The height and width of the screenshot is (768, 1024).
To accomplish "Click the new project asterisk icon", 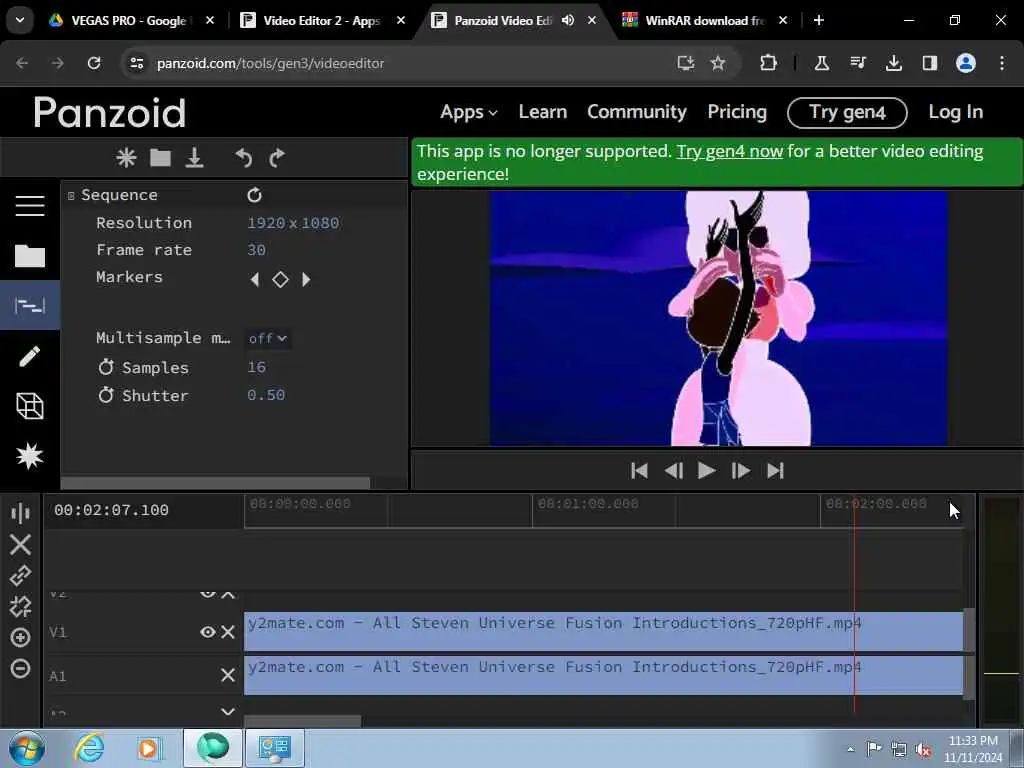I will coord(126,157).
